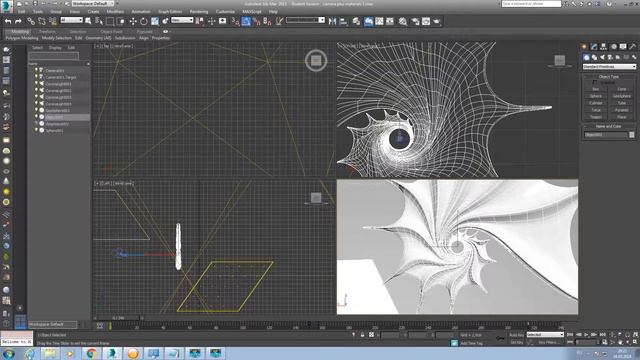640x360 pixels.
Task: Choose the Rectangular Selection Region icon
Action: 110,21
